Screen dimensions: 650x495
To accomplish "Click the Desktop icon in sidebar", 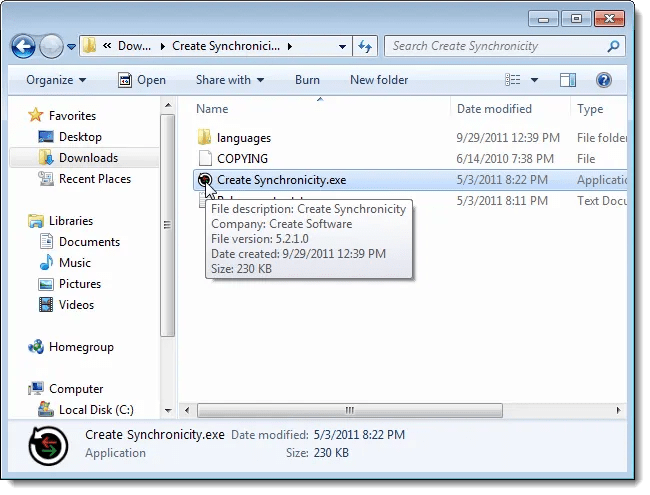I will 46,136.
